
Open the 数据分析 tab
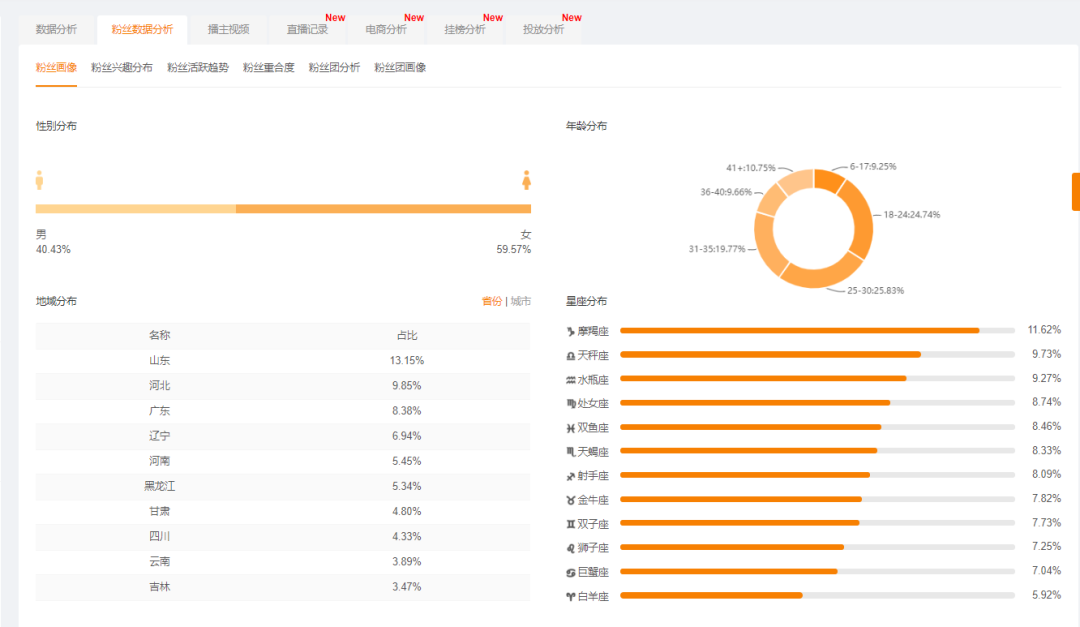click(56, 30)
